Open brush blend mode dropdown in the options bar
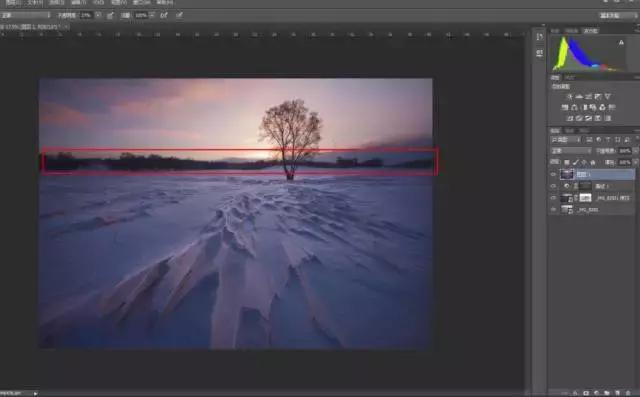The image size is (640, 397). tap(25, 15)
